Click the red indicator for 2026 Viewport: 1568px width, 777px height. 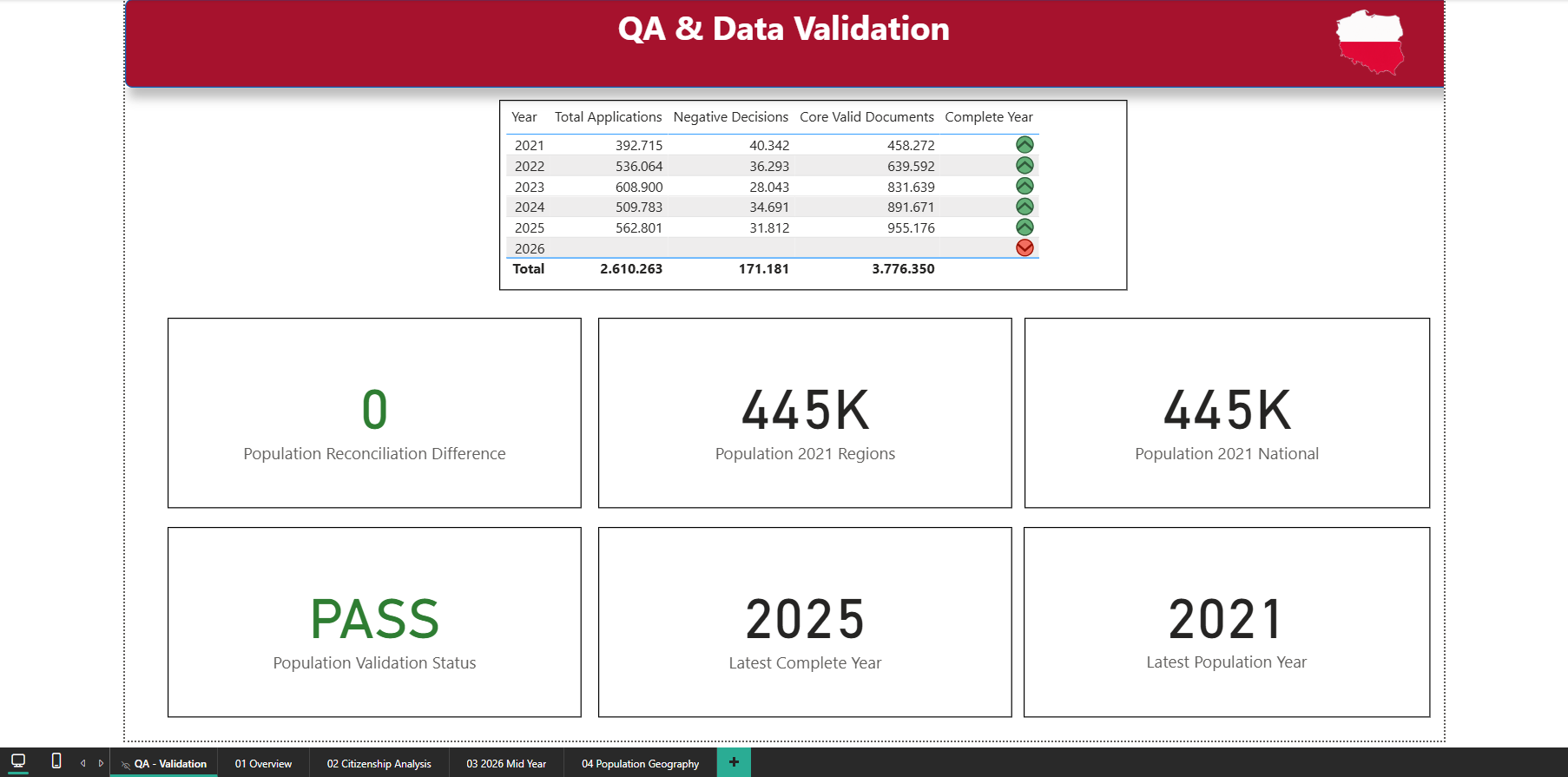[x=1024, y=247]
